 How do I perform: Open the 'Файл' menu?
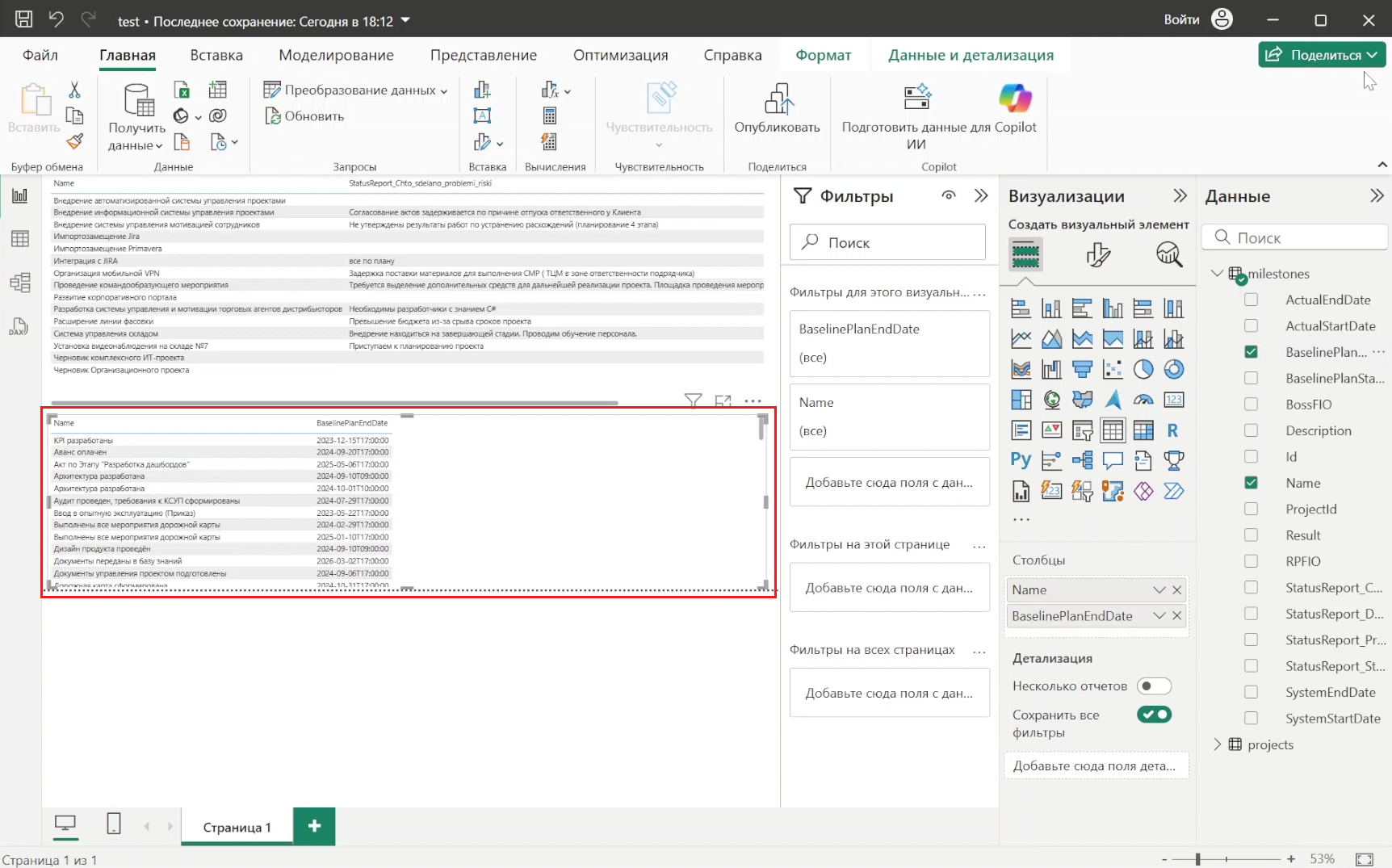pyautogui.click(x=40, y=55)
